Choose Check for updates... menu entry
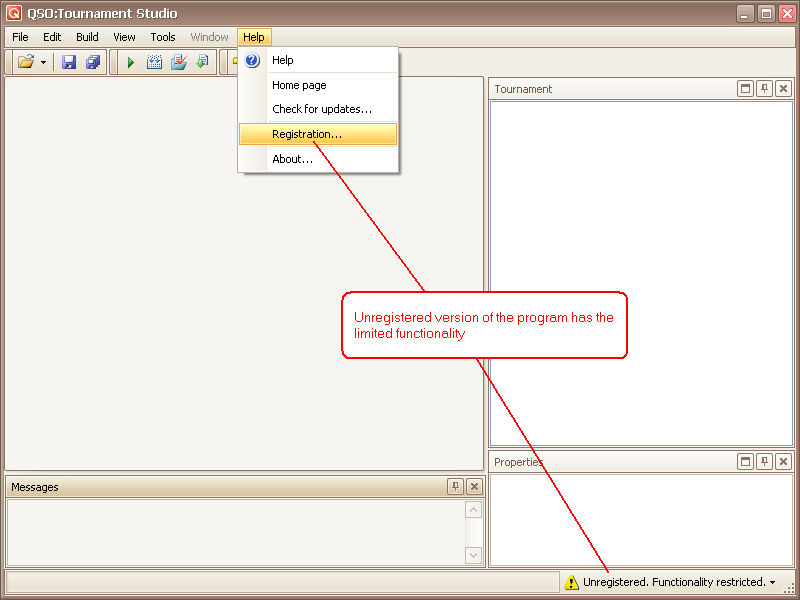Image resolution: width=800 pixels, height=600 pixels. click(322, 109)
